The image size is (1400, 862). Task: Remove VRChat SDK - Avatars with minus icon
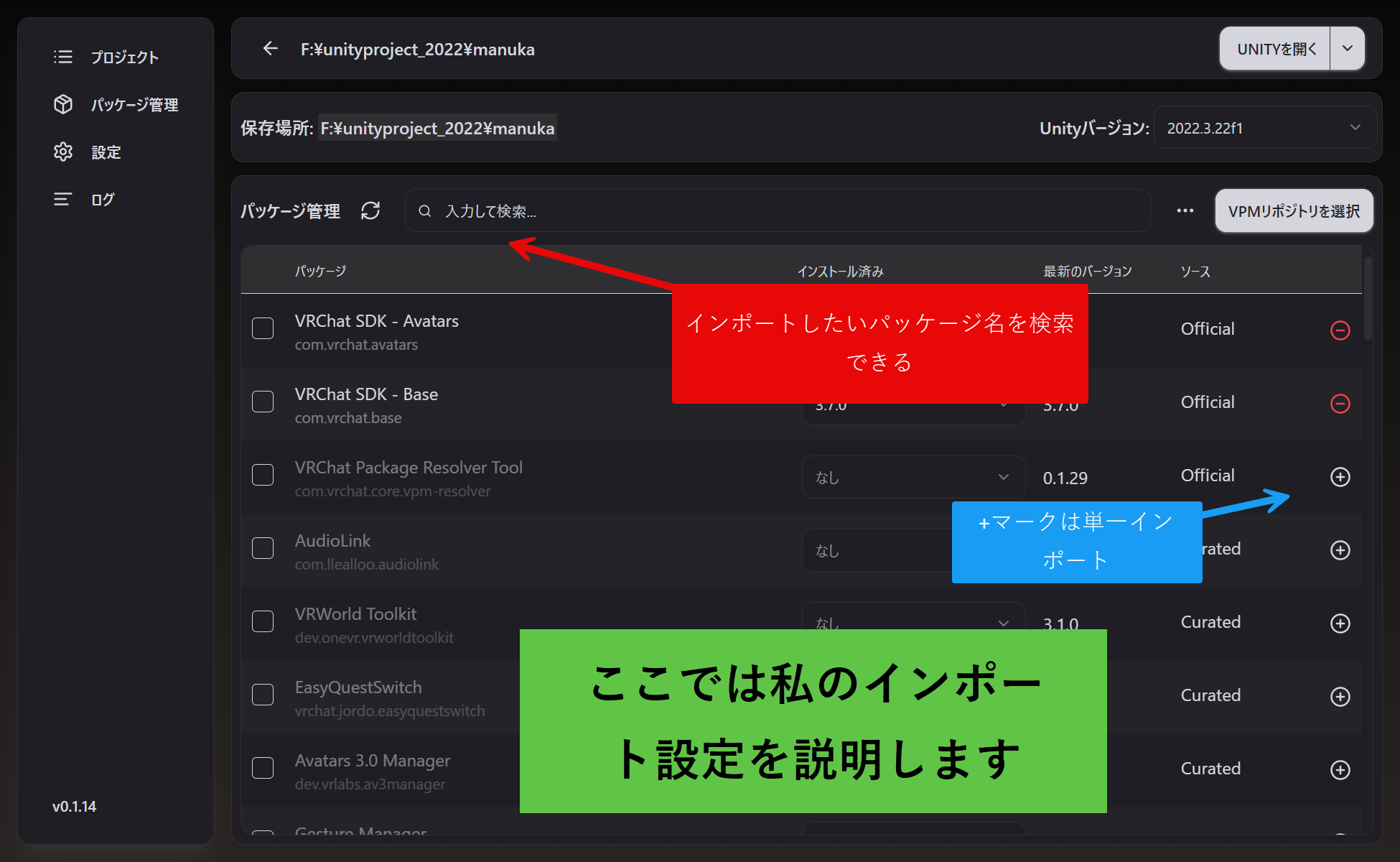[x=1340, y=330]
